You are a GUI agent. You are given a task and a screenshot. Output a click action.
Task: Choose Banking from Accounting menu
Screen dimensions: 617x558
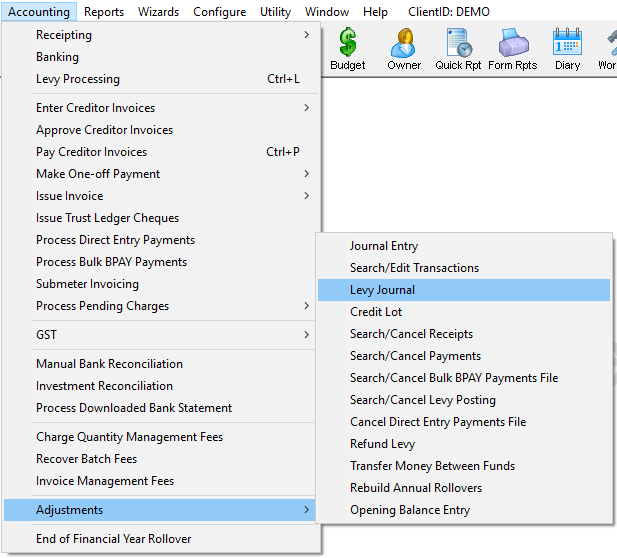click(x=161, y=57)
